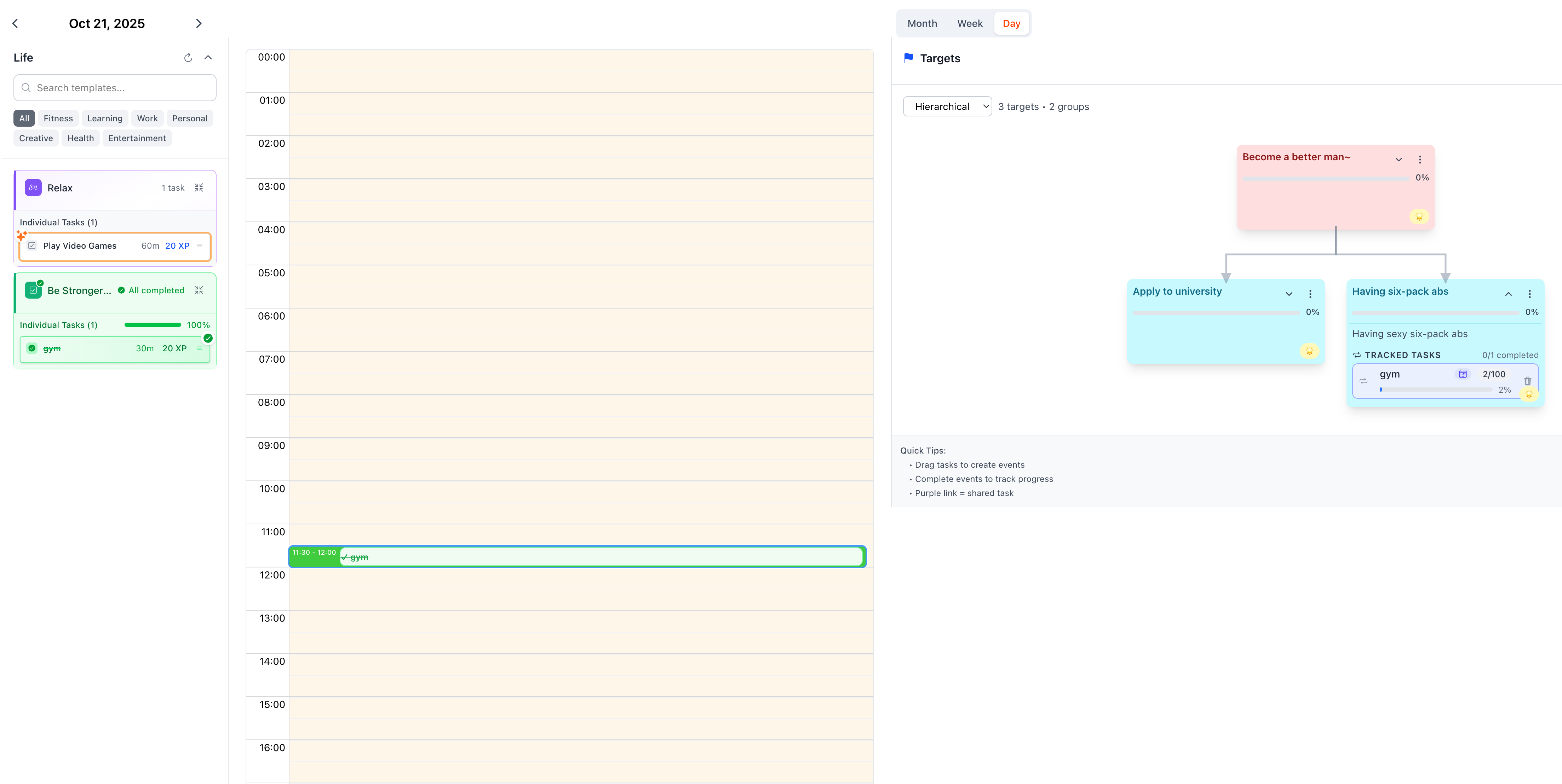Filter templates by Health
Image resolution: width=1562 pixels, height=784 pixels.
pos(81,138)
